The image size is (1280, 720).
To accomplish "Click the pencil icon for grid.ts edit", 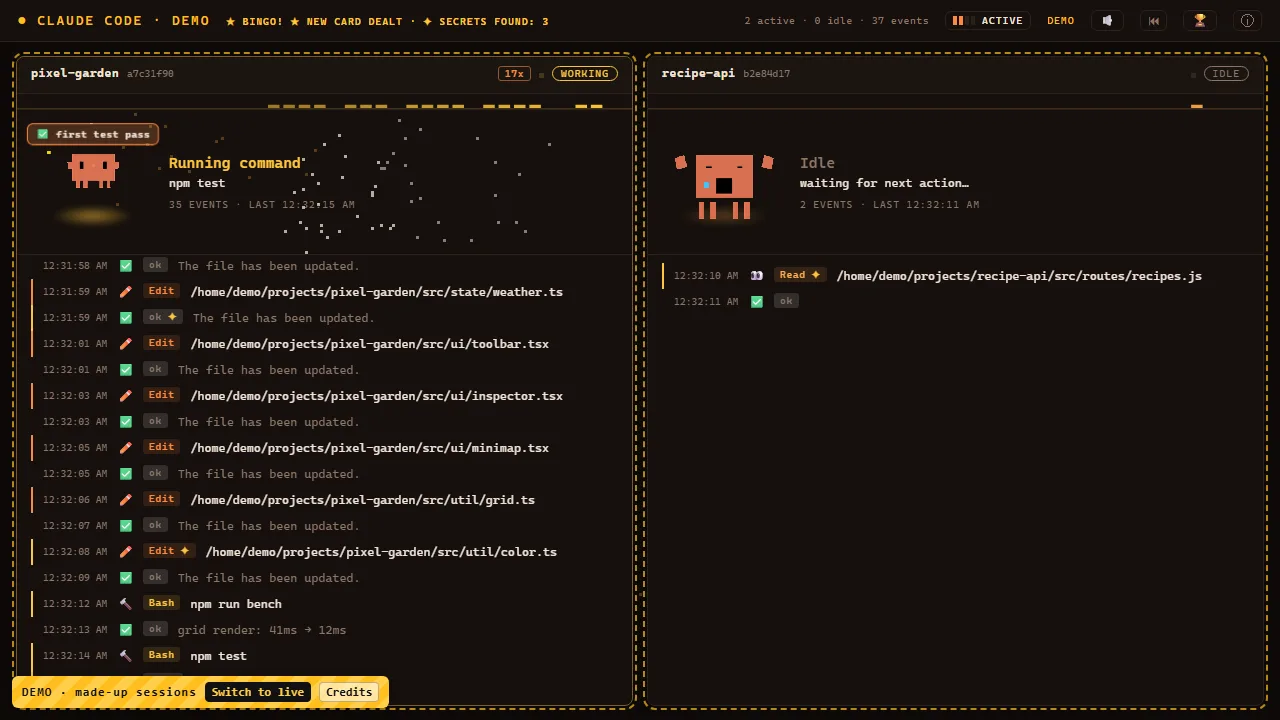I will click(126, 500).
